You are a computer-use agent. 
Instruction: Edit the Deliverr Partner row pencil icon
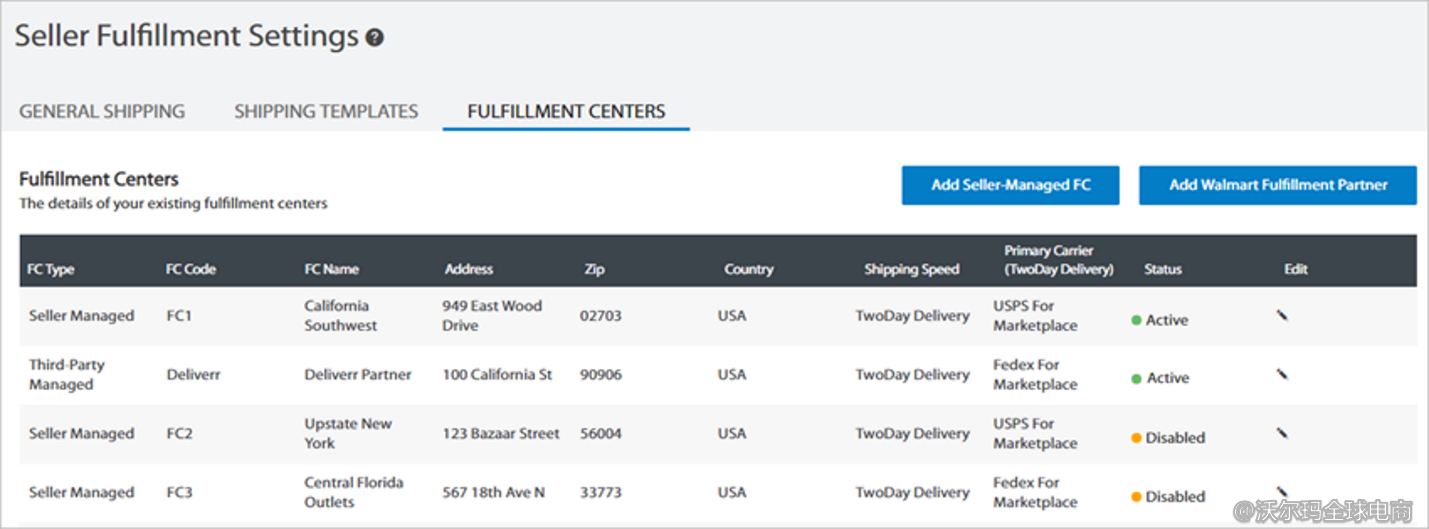[1282, 374]
